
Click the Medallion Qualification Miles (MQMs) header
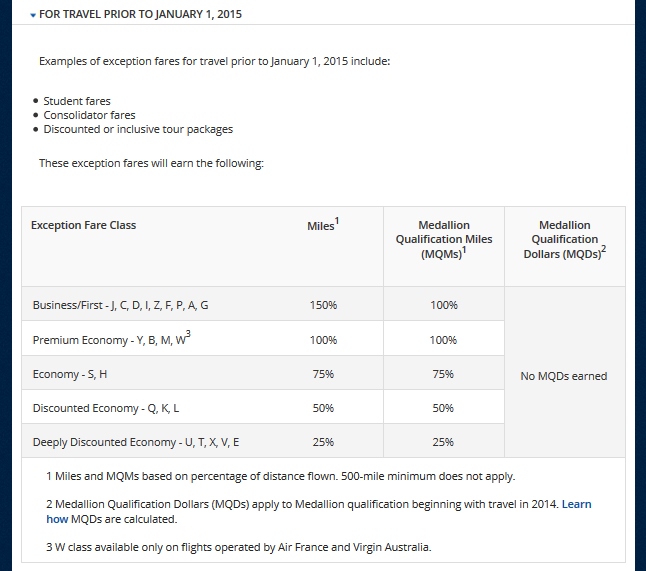tap(443, 240)
